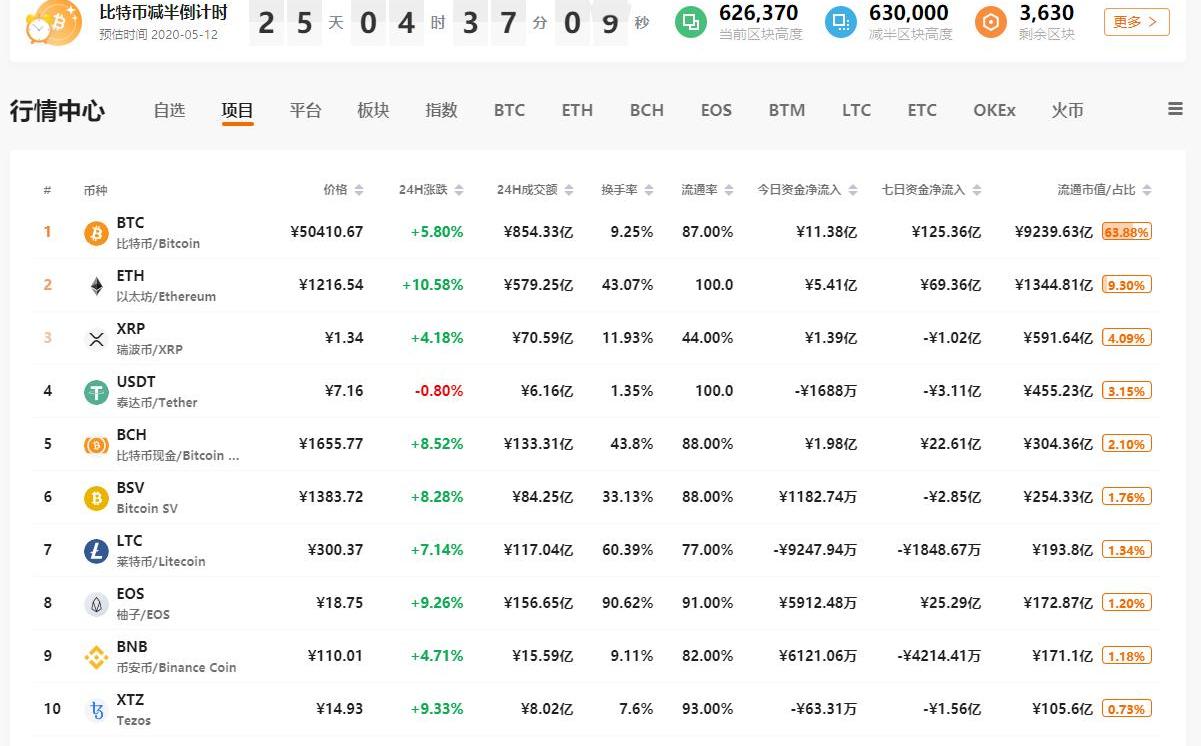
Task: Click the +10.58% change value
Action: tap(433, 285)
